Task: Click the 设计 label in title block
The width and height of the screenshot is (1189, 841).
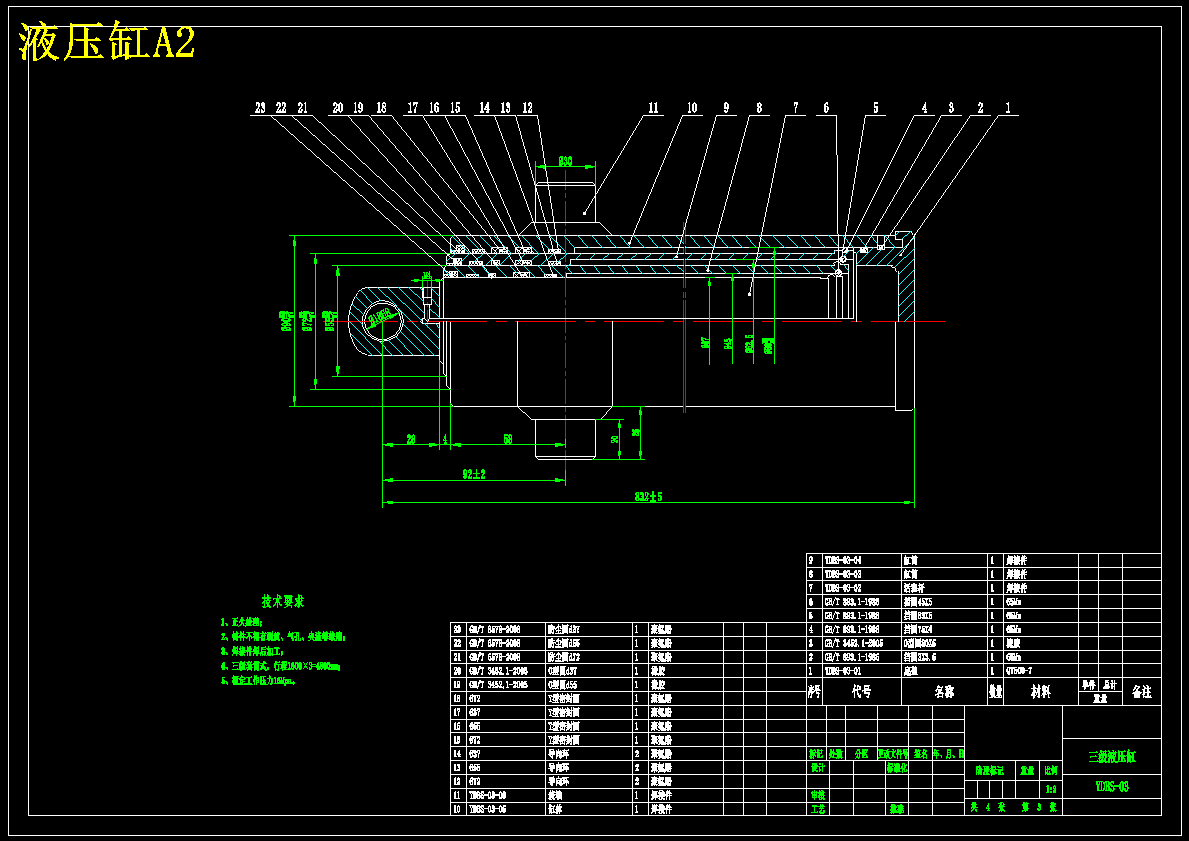Action: 817,767
